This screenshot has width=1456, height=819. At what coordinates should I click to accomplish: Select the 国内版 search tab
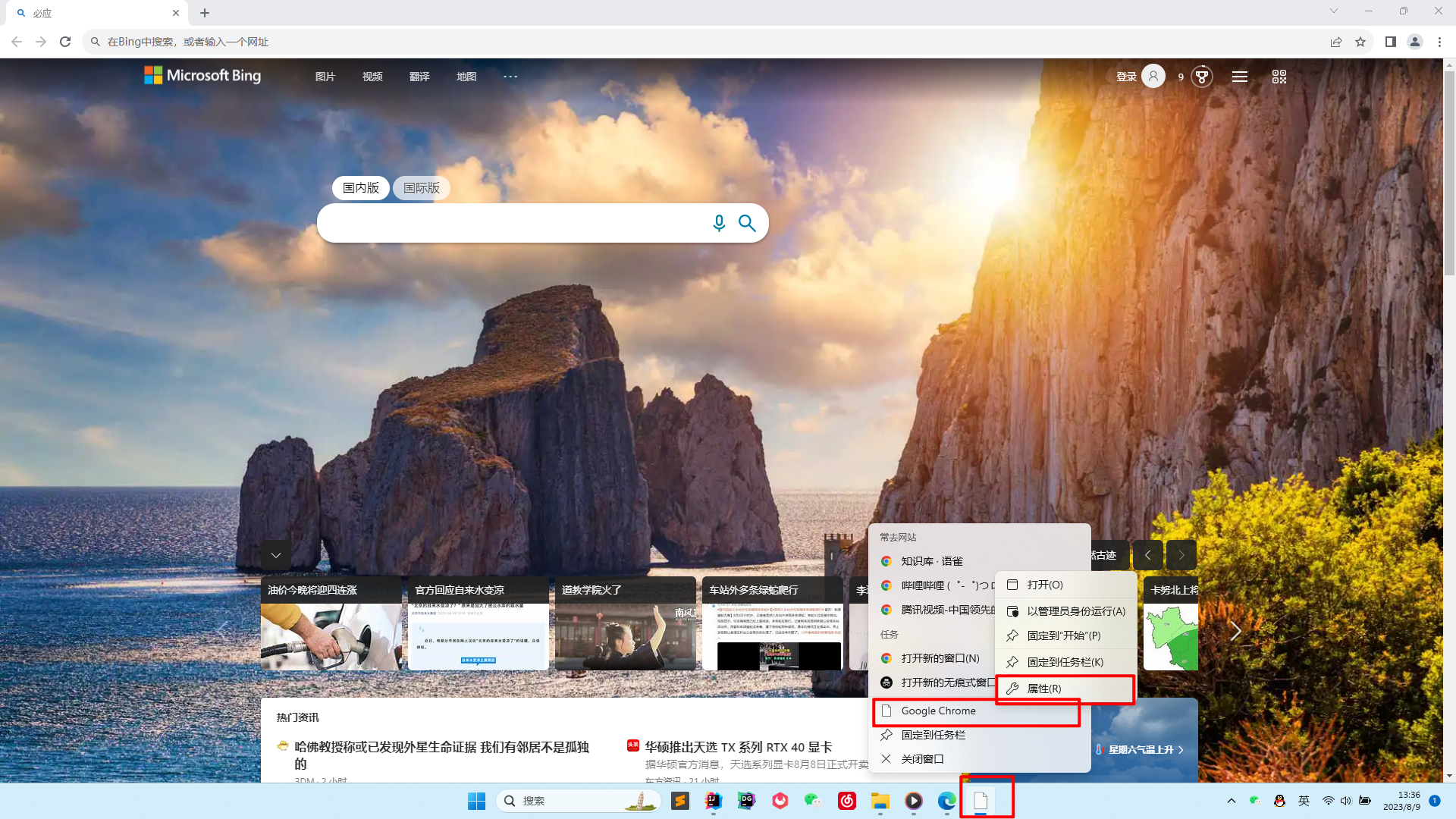tap(361, 188)
